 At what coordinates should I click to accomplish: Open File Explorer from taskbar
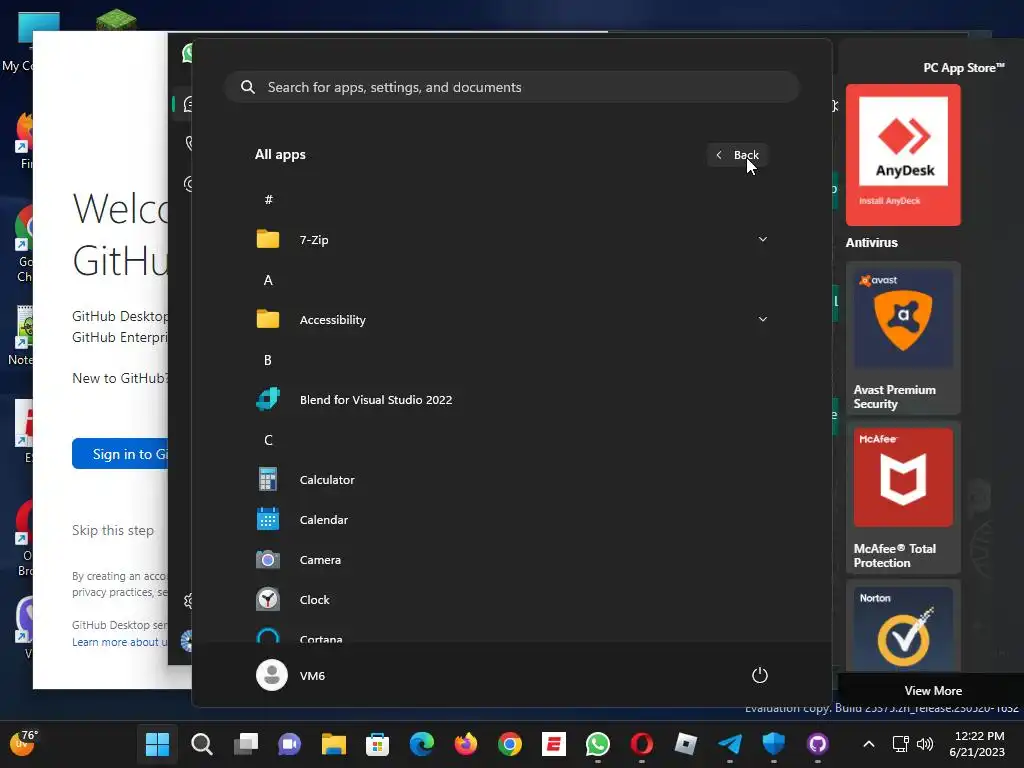click(334, 744)
